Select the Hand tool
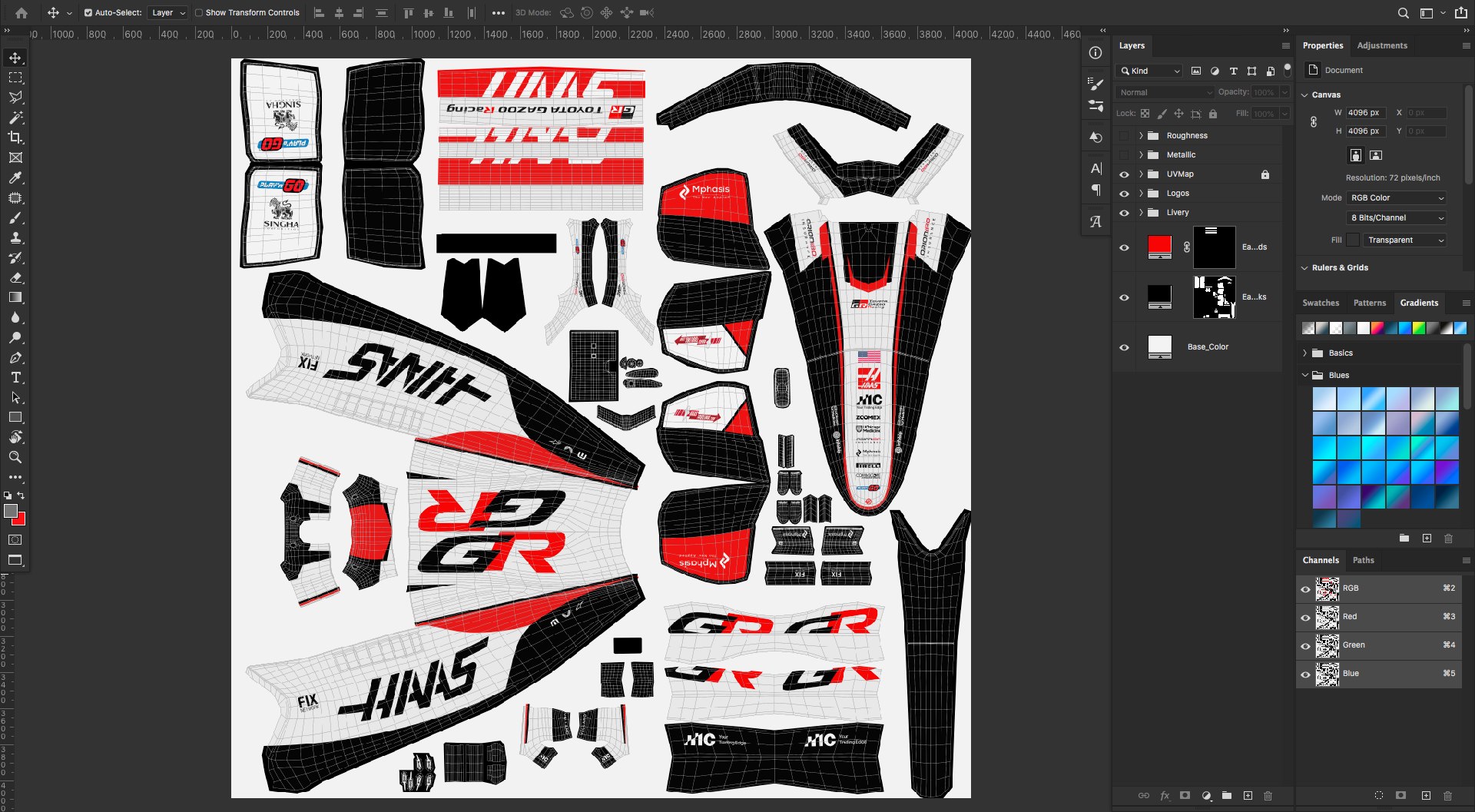 15,437
